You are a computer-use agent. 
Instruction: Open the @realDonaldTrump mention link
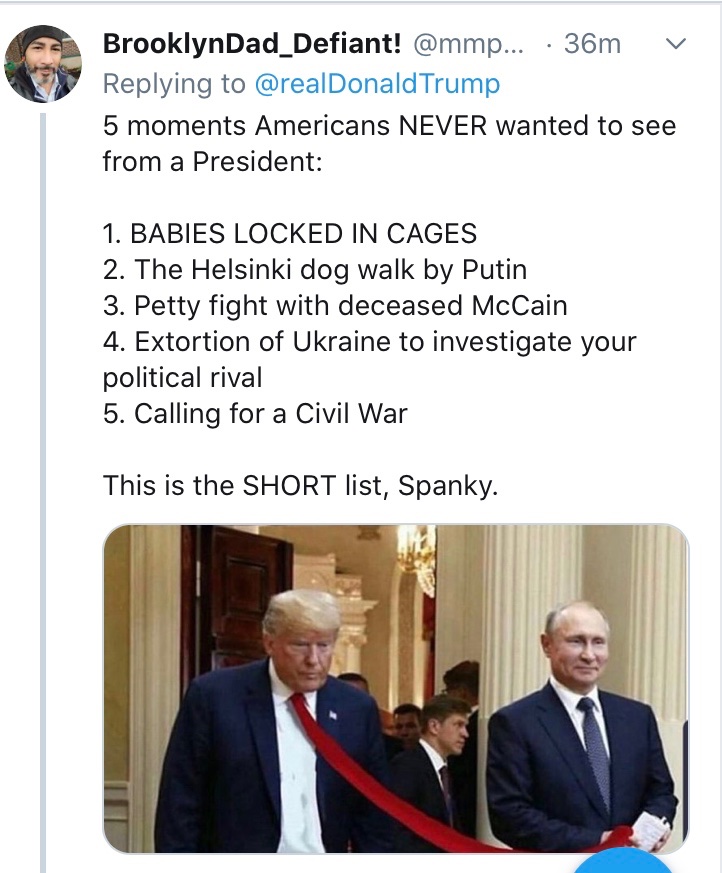(376, 84)
